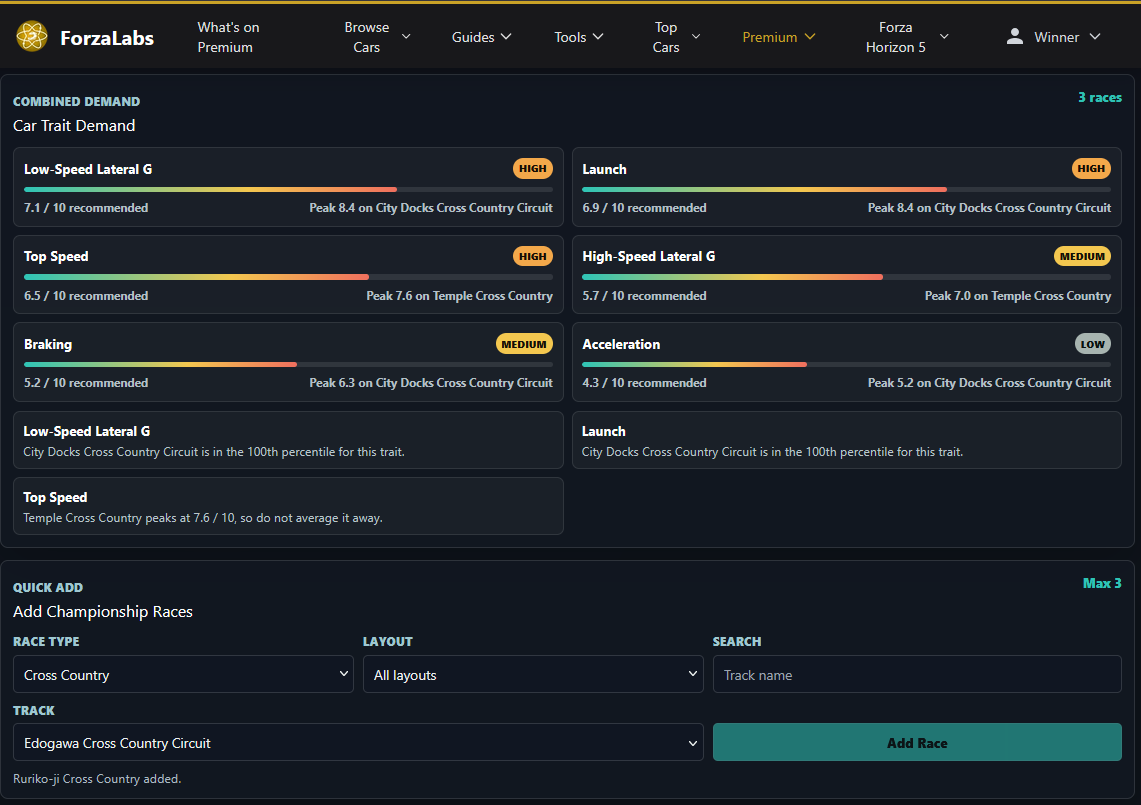Screen dimensions: 1141x805
Task: Expand the Tools menu
Action: (x=579, y=37)
